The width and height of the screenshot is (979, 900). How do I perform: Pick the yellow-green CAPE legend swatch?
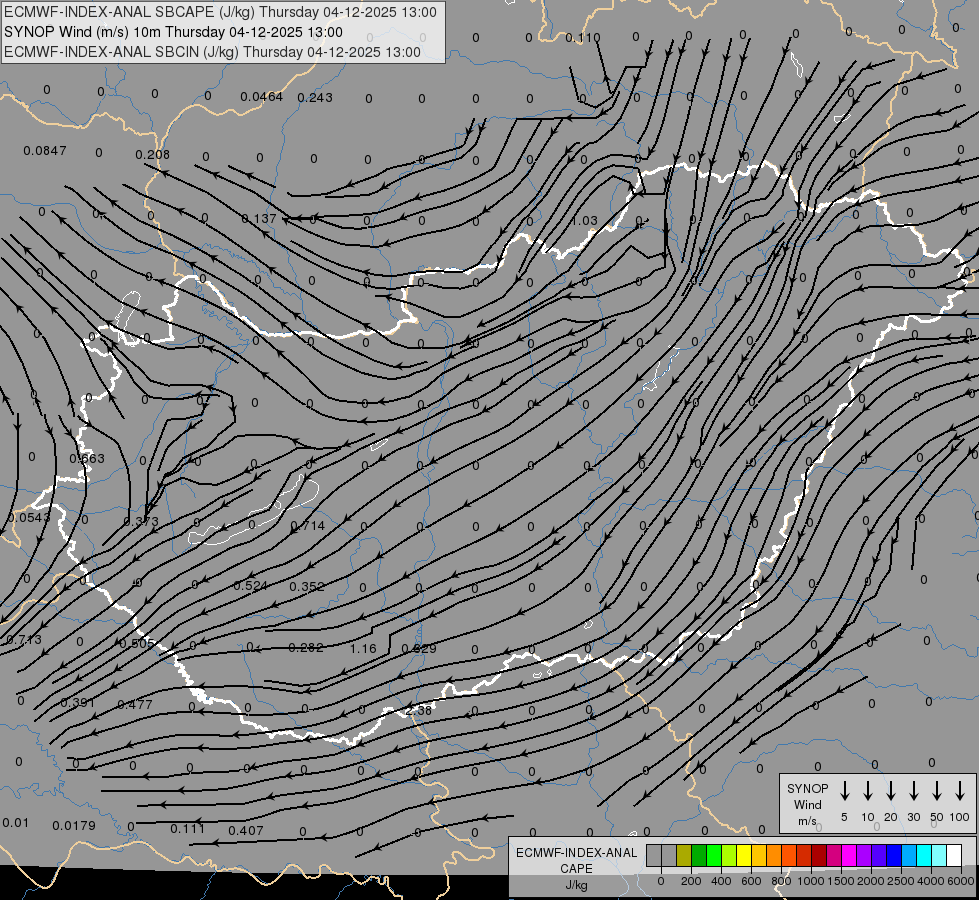(729, 855)
